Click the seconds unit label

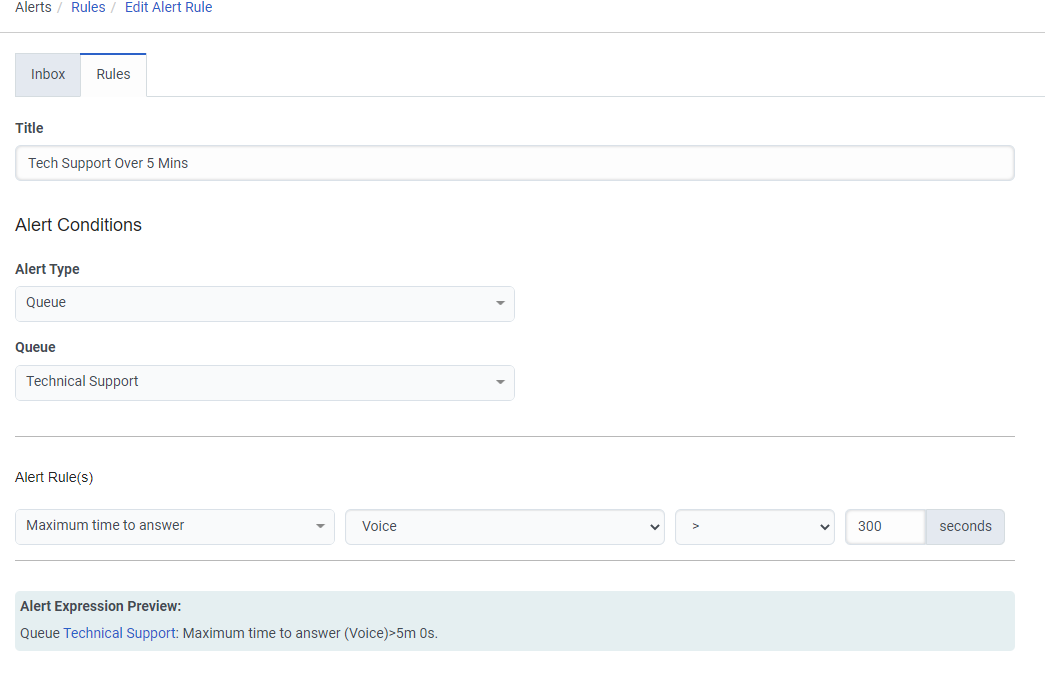pos(964,526)
